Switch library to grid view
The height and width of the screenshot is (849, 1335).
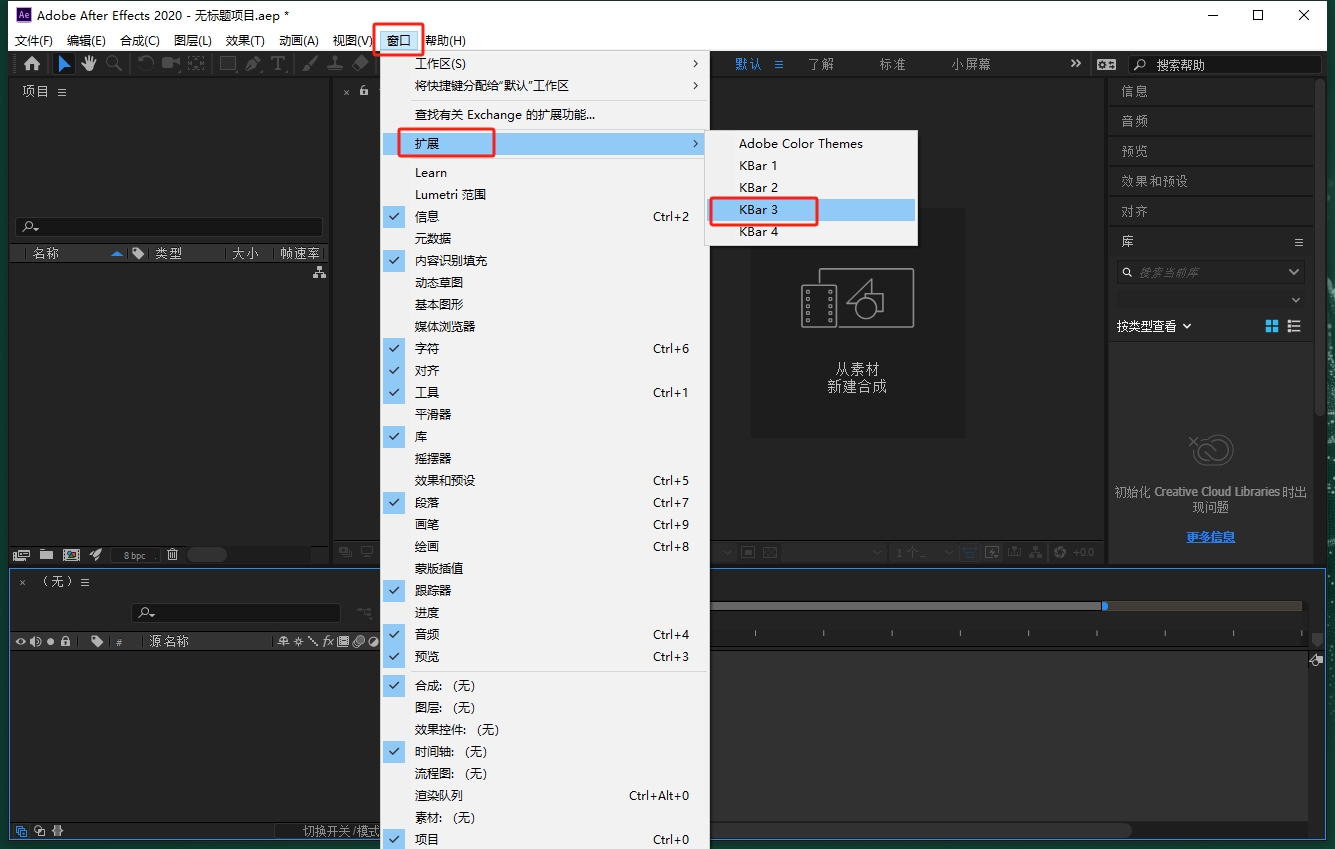(x=1272, y=326)
